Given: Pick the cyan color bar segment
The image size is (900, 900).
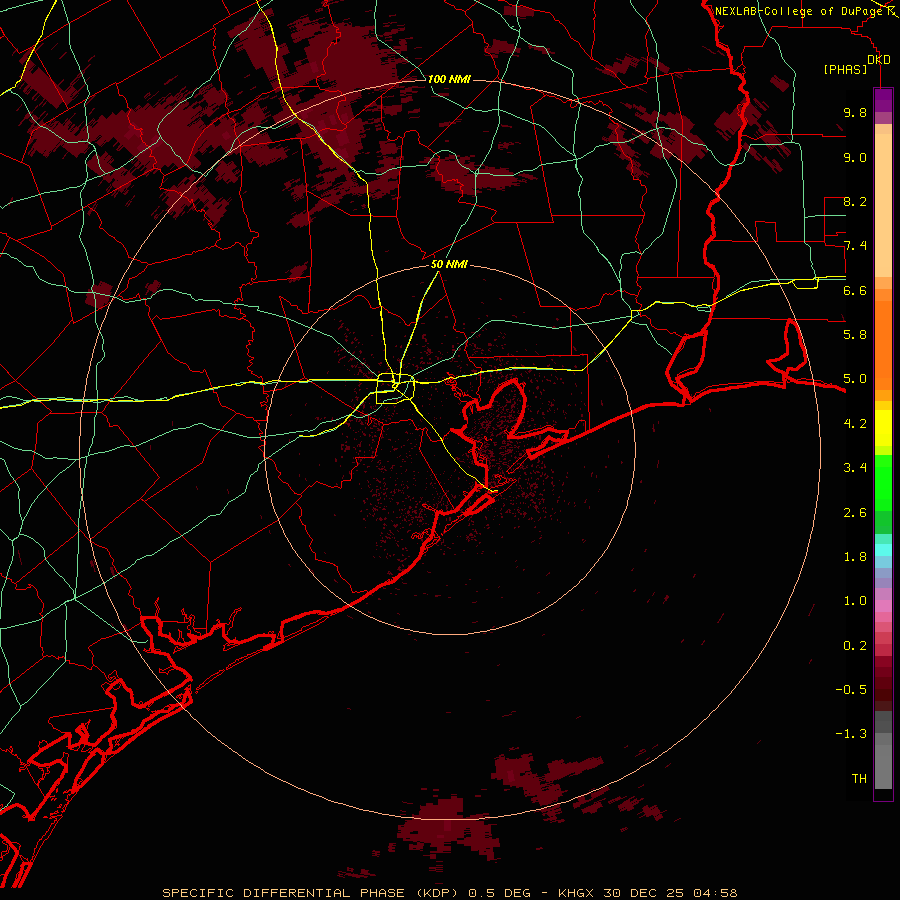Looking at the screenshot, I should point(883,549).
